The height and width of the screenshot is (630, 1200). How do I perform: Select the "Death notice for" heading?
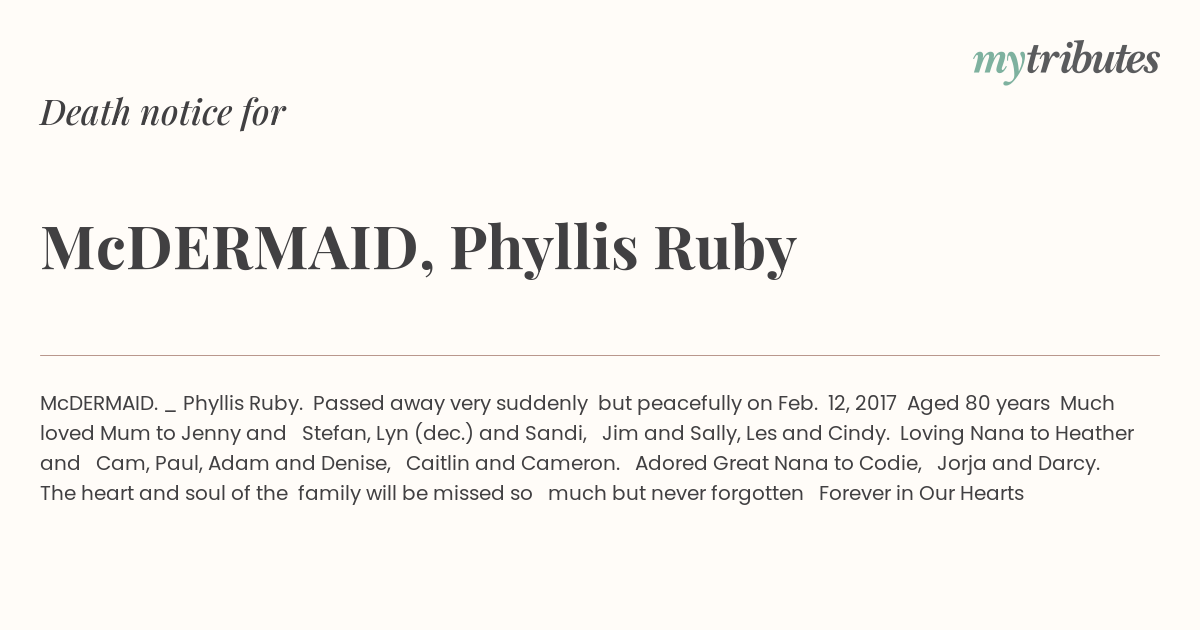click(x=163, y=112)
